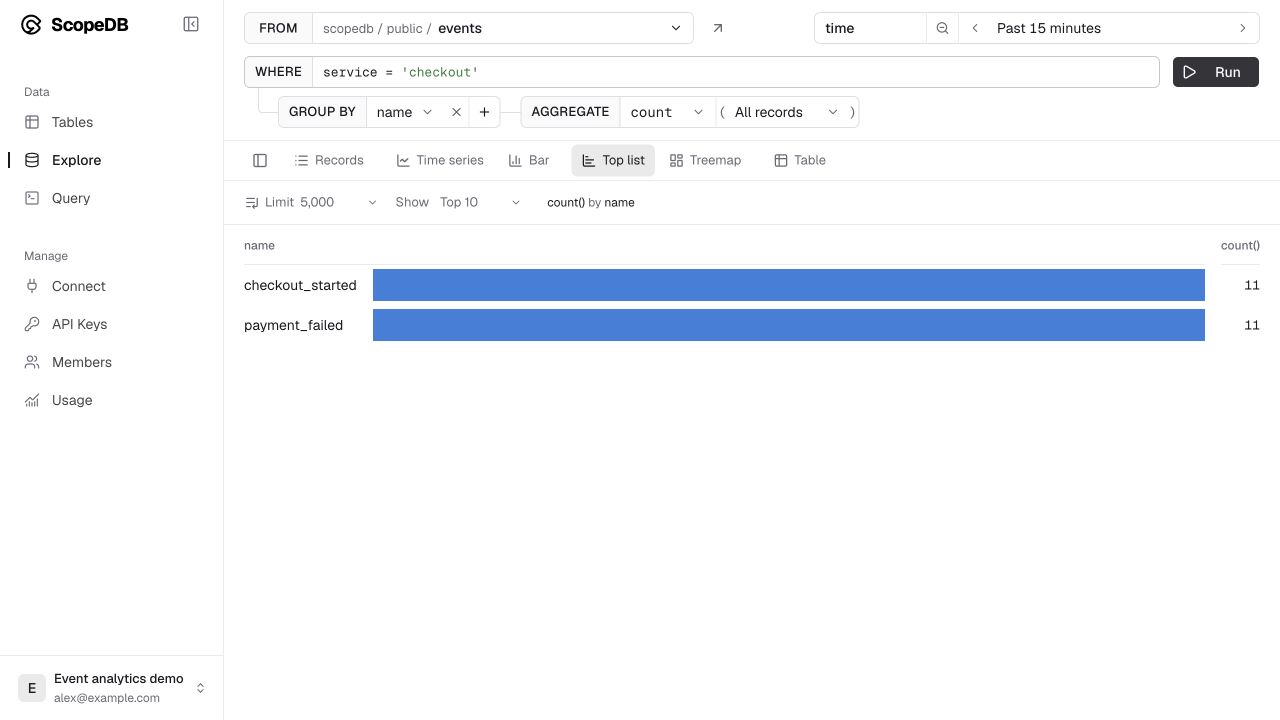Switch to the Table view tab
1280x720 pixels.
(800, 160)
